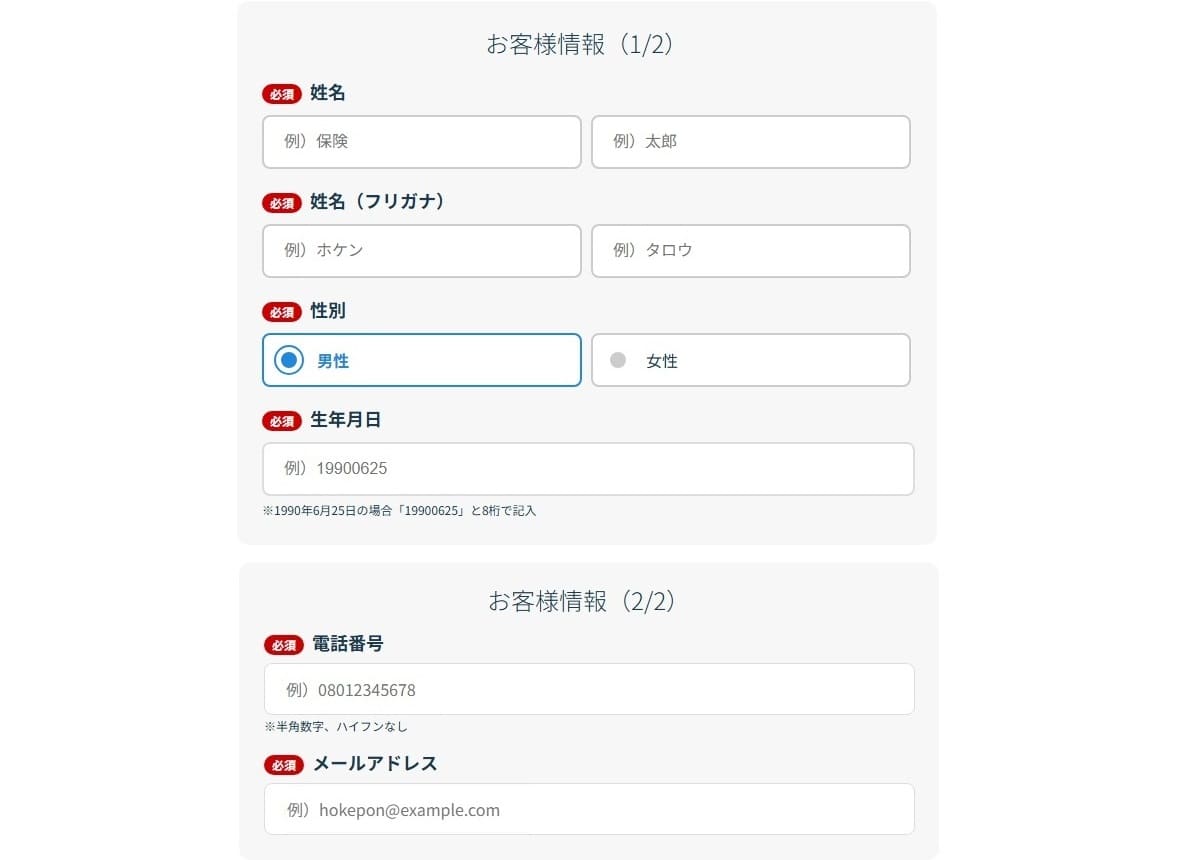
Task: Focus the furigana field showing 例）タロウ
Action: [x=751, y=251]
